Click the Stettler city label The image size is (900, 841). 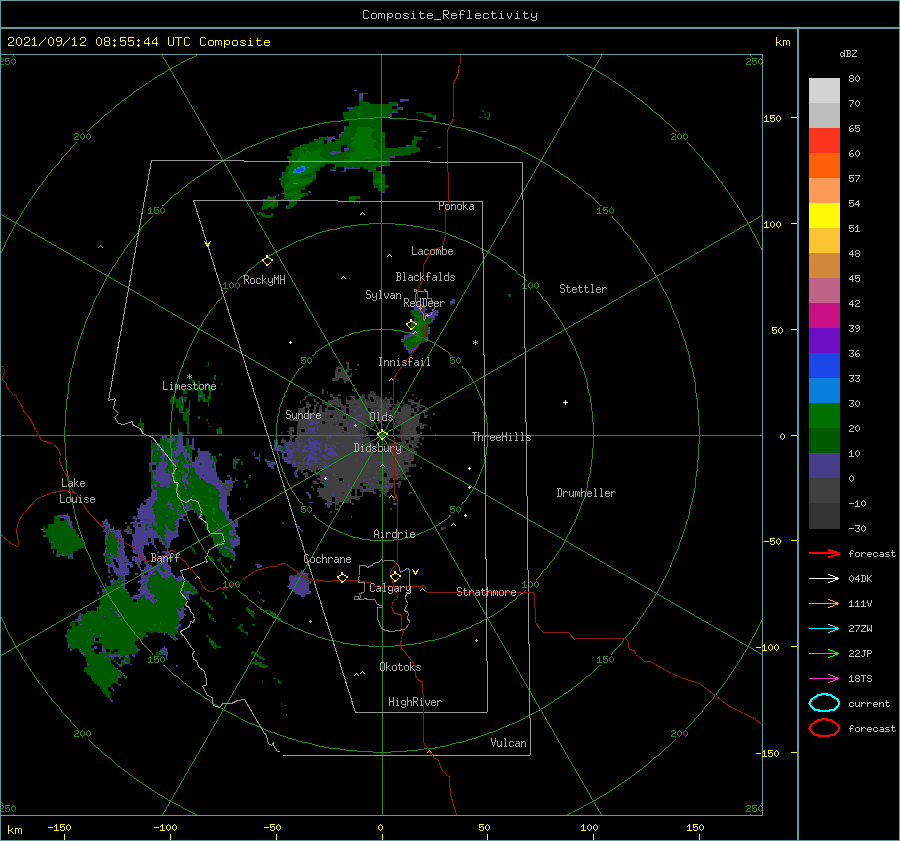click(x=583, y=289)
